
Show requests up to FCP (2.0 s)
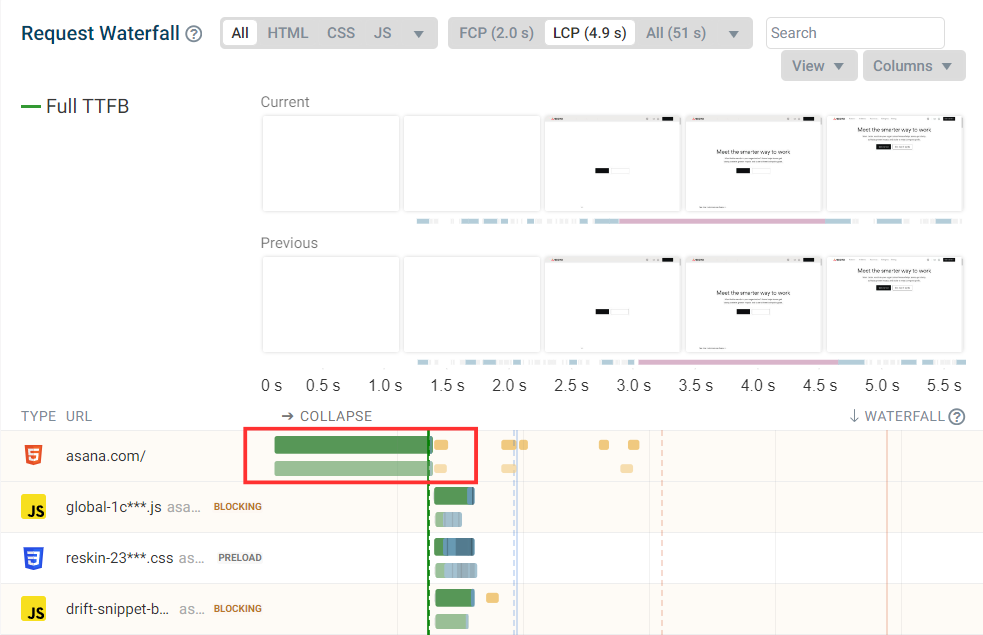pyautogui.click(x=497, y=33)
